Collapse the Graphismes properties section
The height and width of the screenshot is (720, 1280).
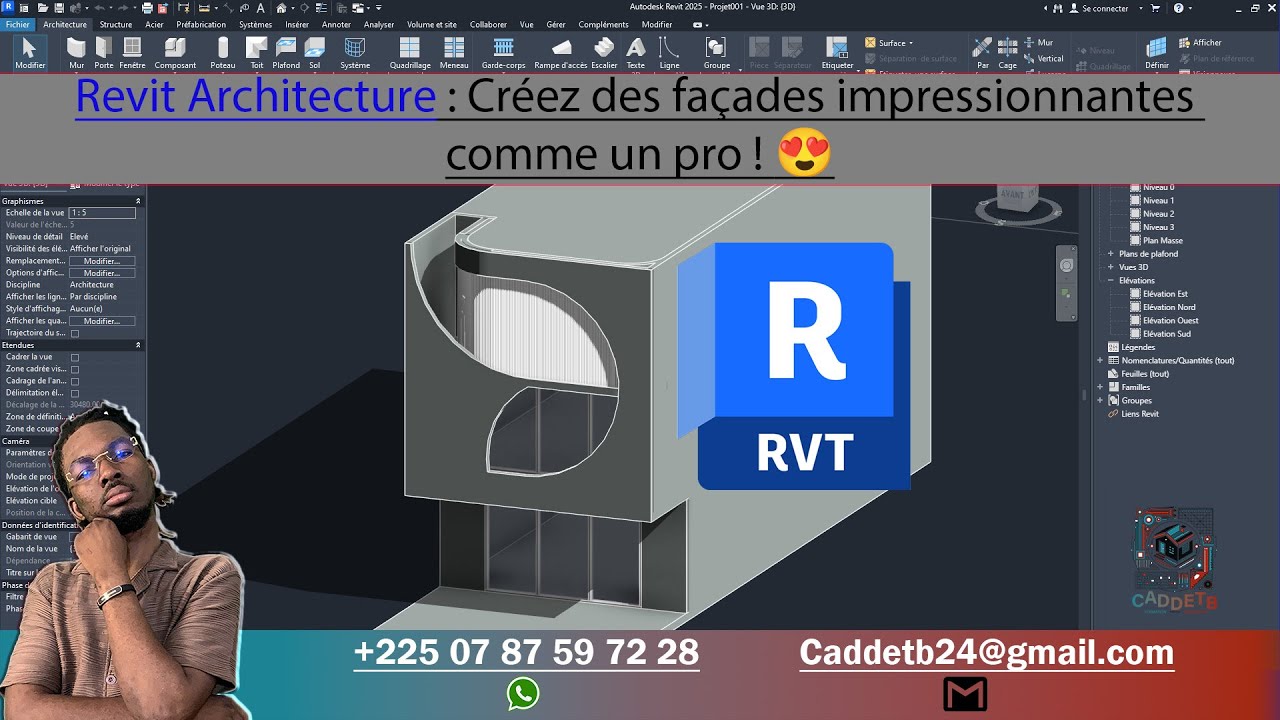click(138, 201)
